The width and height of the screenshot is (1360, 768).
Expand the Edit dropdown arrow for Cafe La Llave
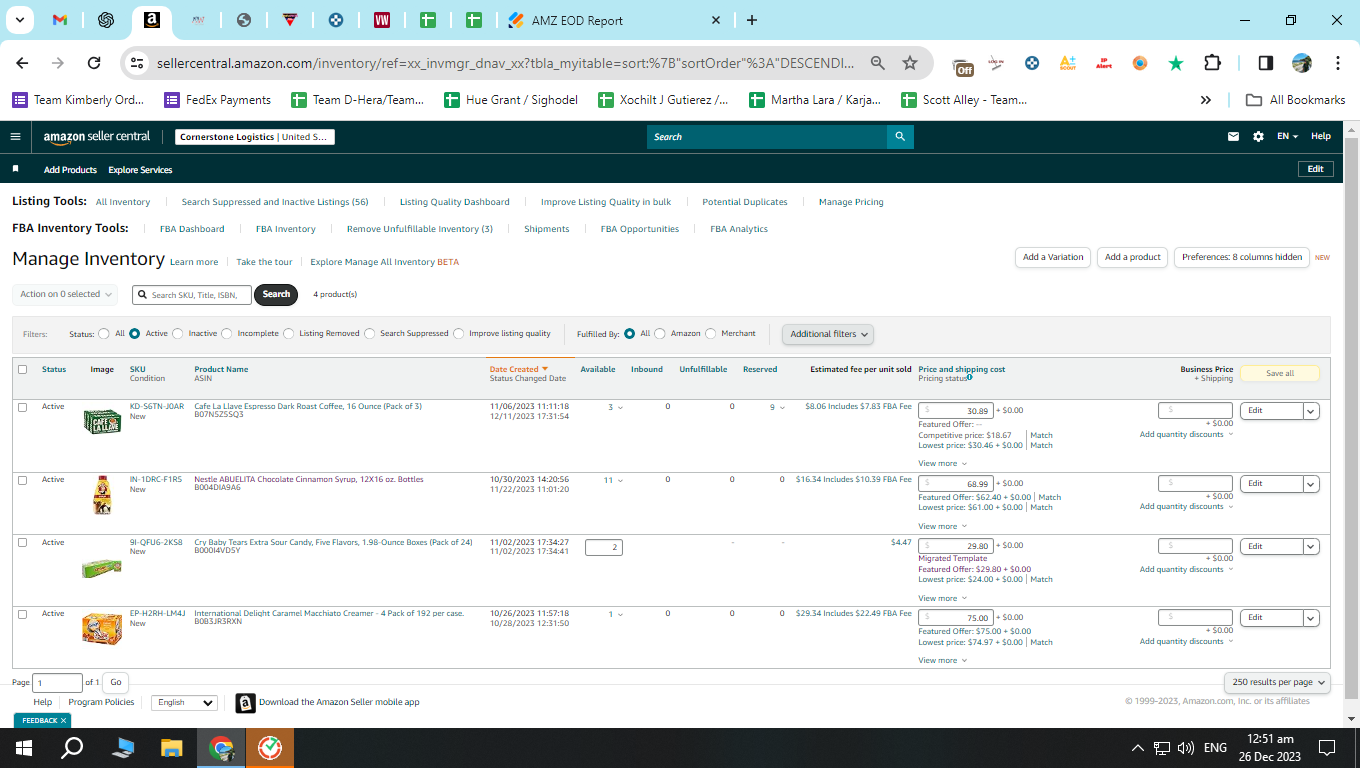coord(1311,411)
